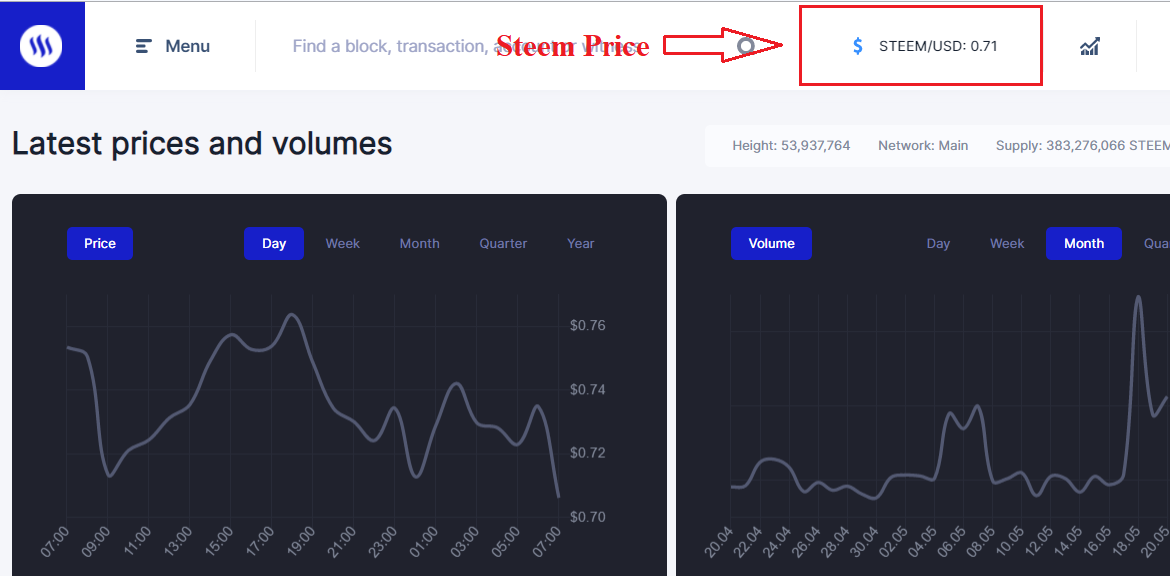Switch price chart to Quarter
This screenshot has width=1170, height=576.
point(503,243)
